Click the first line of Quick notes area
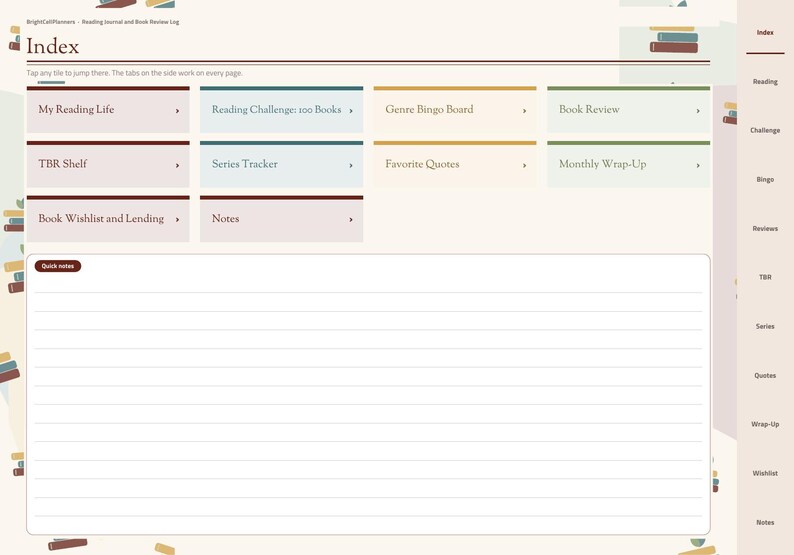The width and height of the screenshot is (794, 555). pyautogui.click(x=368, y=284)
